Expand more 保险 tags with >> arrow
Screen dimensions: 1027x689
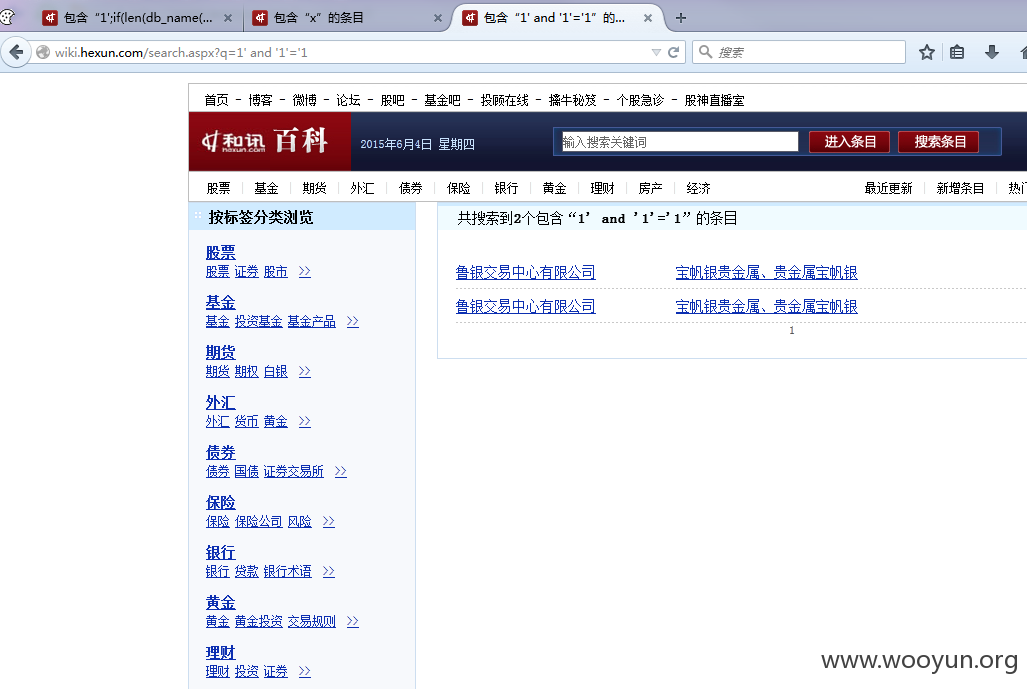pyautogui.click(x=329, y=521)
